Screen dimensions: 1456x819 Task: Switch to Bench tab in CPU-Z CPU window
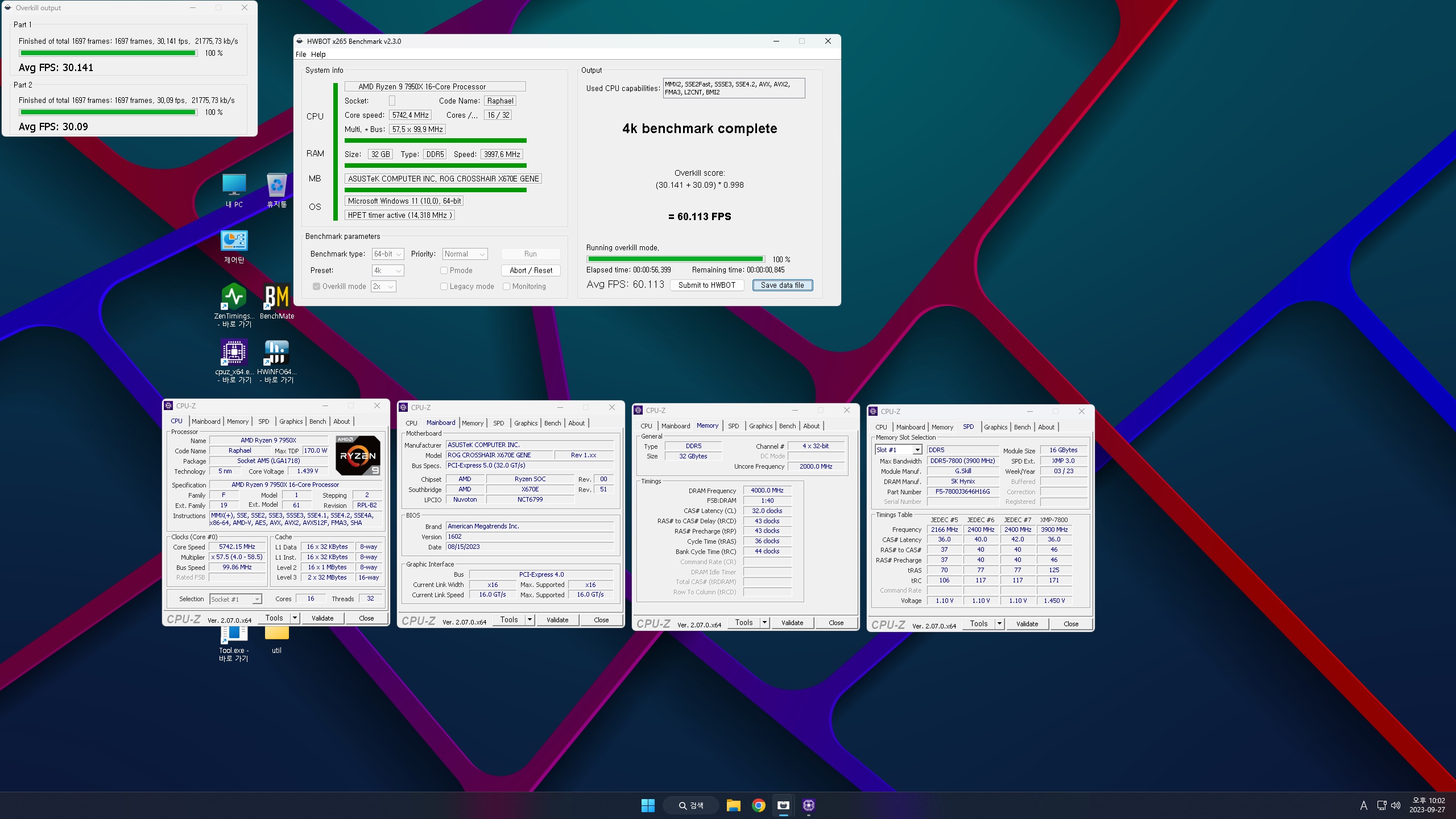(x=318, y=421)
